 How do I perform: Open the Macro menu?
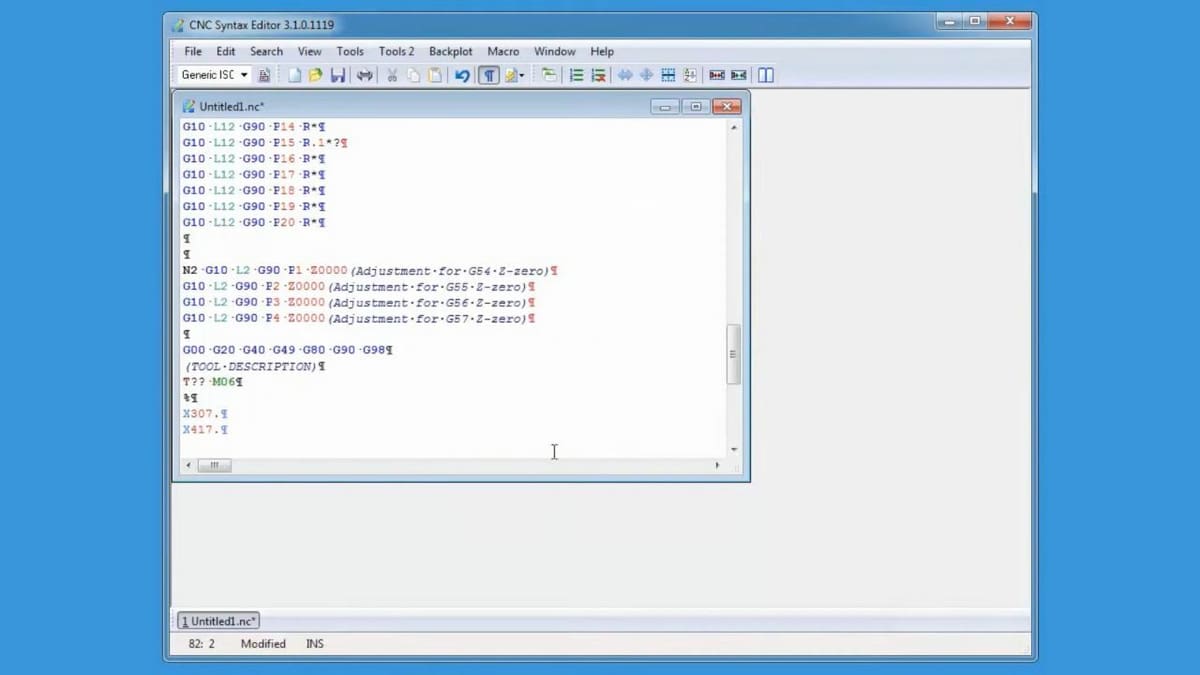coord(503,51)
